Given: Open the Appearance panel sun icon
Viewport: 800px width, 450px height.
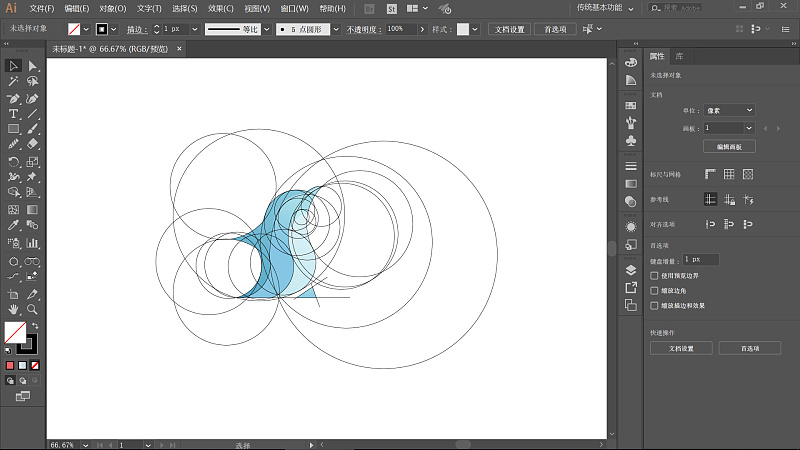Looking at the screenshot, I should click(x=631, y=227).
